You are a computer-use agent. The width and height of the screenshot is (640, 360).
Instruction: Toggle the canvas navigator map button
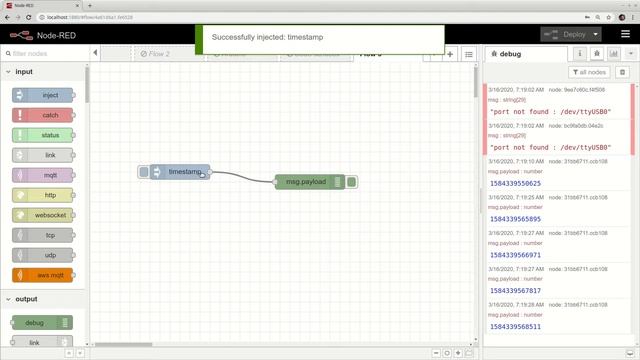tap(469, 353)
